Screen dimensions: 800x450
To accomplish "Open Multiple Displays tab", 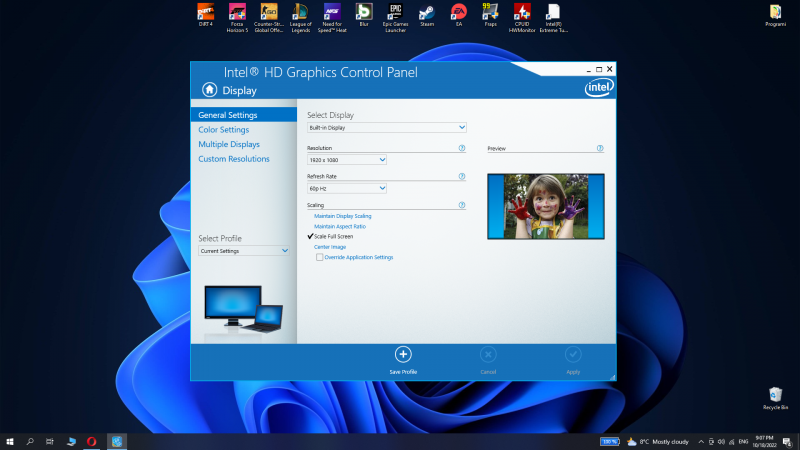I will (229, 144).
